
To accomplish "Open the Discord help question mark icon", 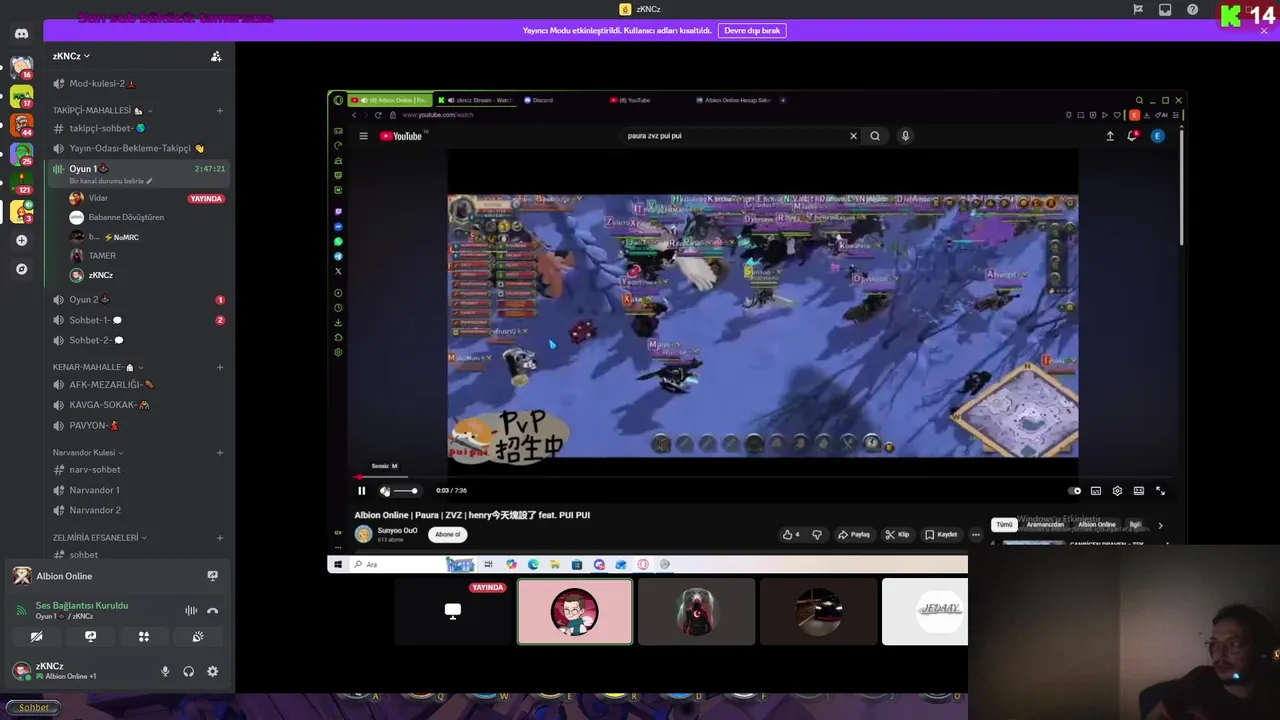I will (1192, 10).
